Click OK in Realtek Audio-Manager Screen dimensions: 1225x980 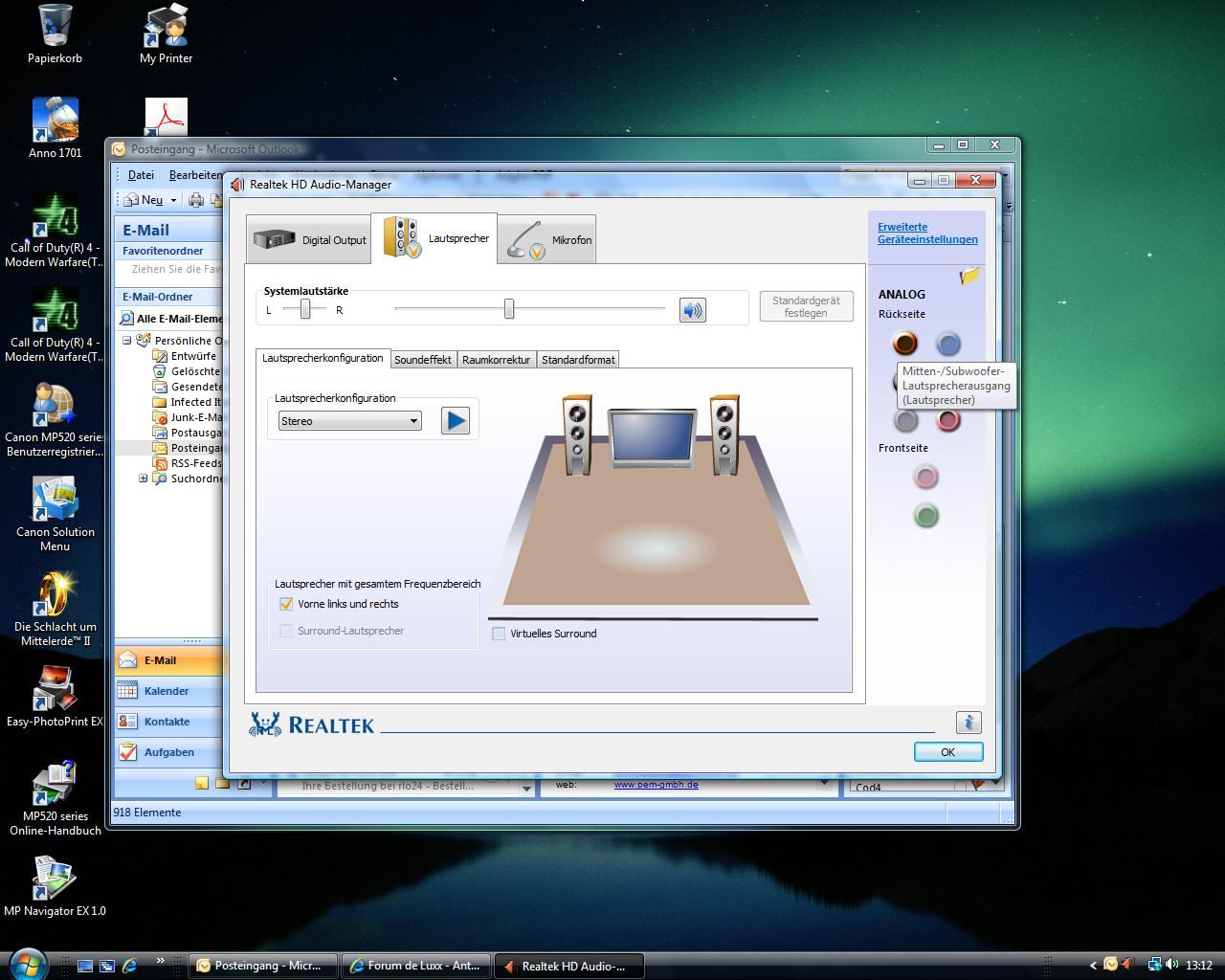click(947, 752)
